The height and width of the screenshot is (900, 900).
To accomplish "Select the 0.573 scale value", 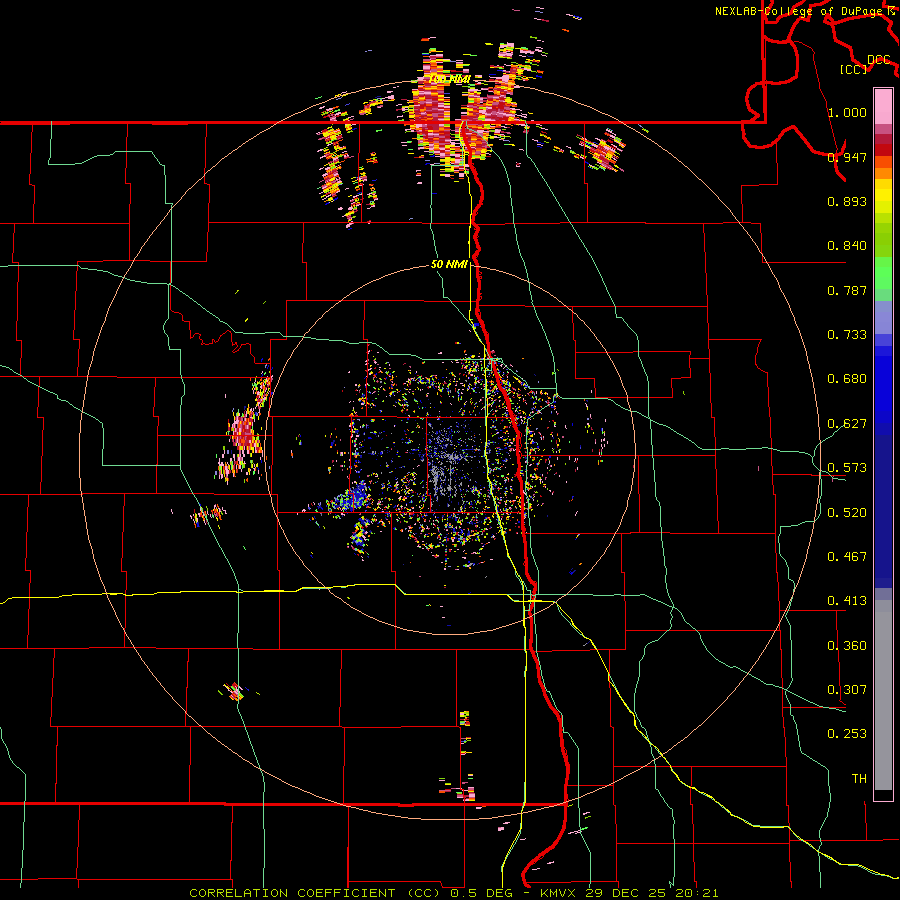I will (x=847, y=468).
